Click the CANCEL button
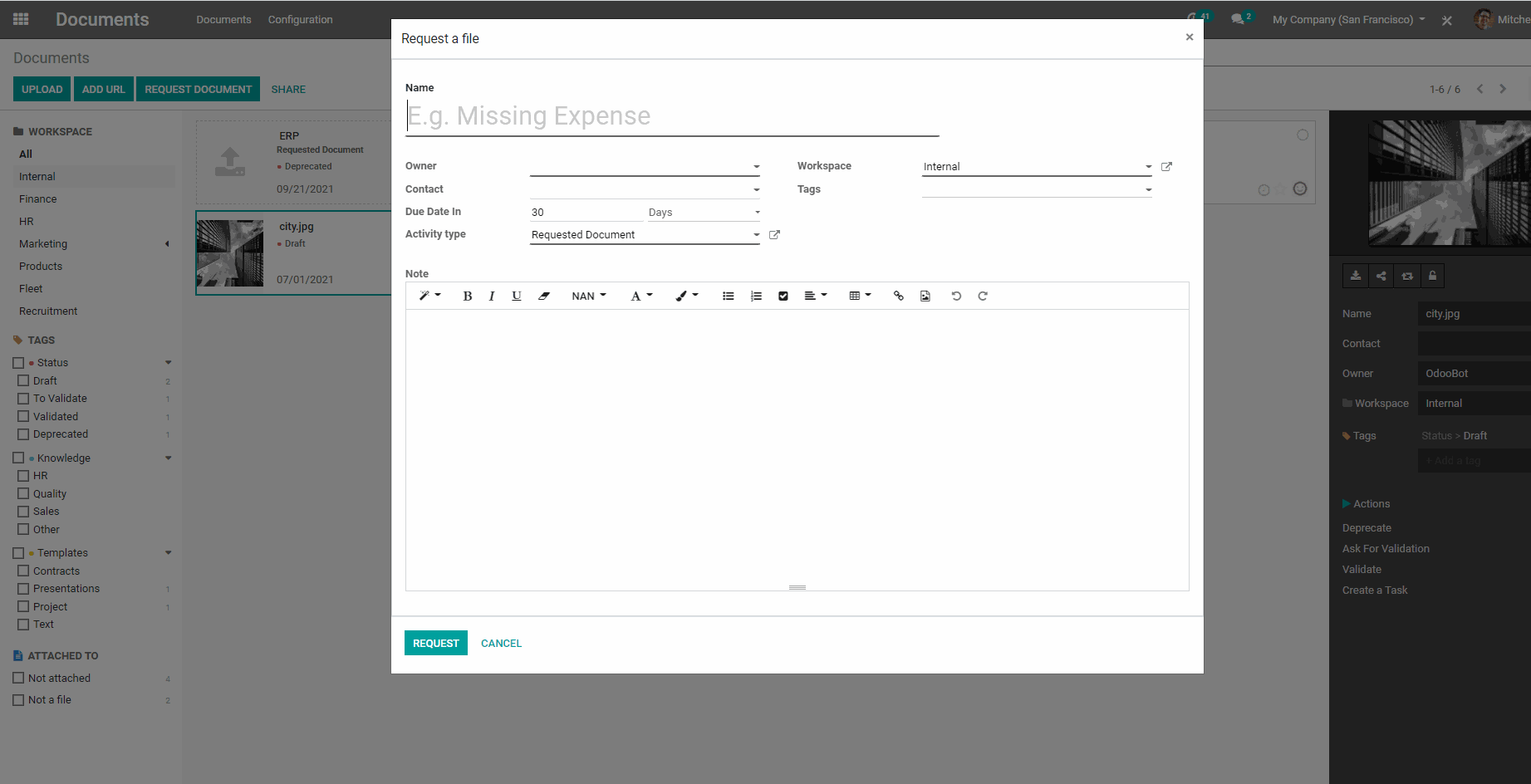The width and height of the screenshot is (1531, 784). point(502,643)
